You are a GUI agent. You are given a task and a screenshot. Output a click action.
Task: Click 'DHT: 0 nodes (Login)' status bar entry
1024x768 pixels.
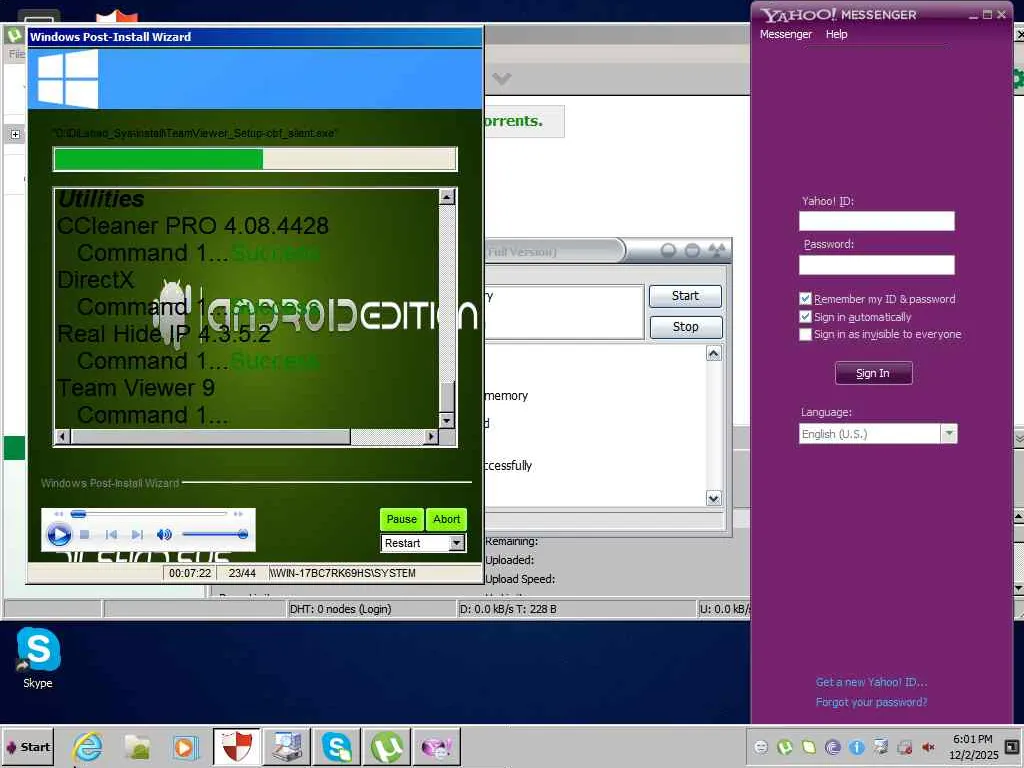pos(340,609)
